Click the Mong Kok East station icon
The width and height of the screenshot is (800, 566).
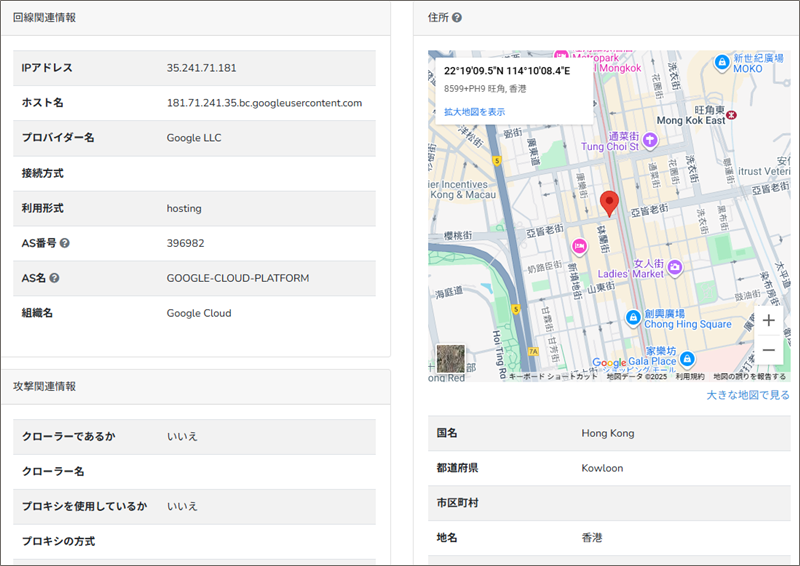(732, 115)
